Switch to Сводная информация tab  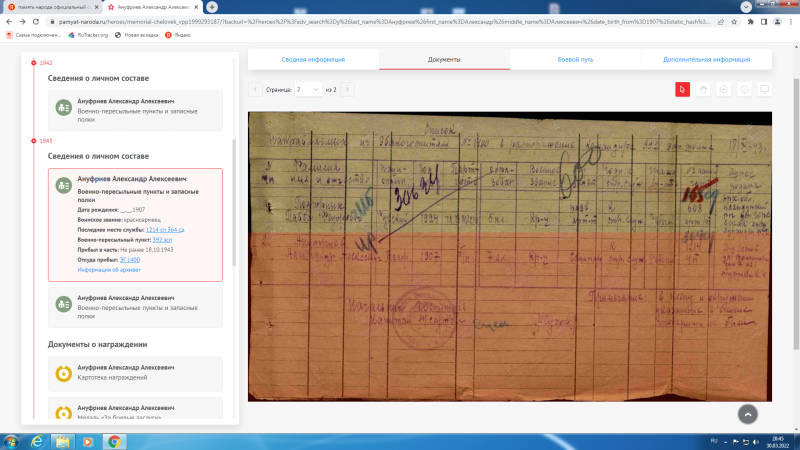pyautogui.click(x=313, y=60)
